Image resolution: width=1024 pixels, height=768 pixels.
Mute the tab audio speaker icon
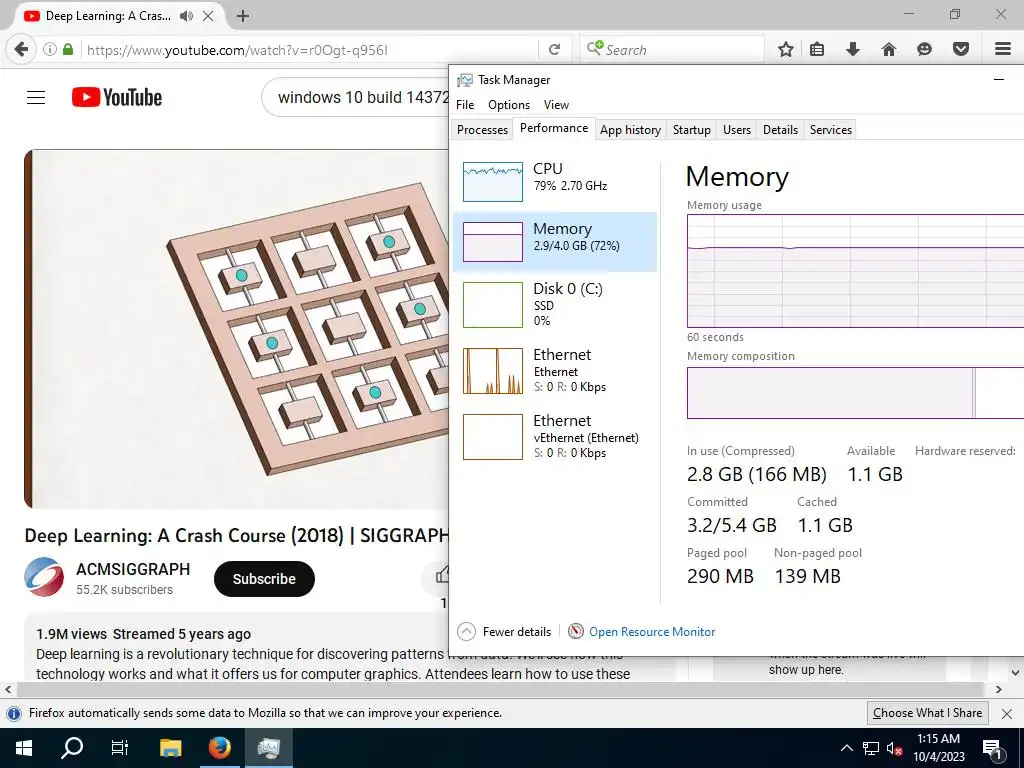186,16
